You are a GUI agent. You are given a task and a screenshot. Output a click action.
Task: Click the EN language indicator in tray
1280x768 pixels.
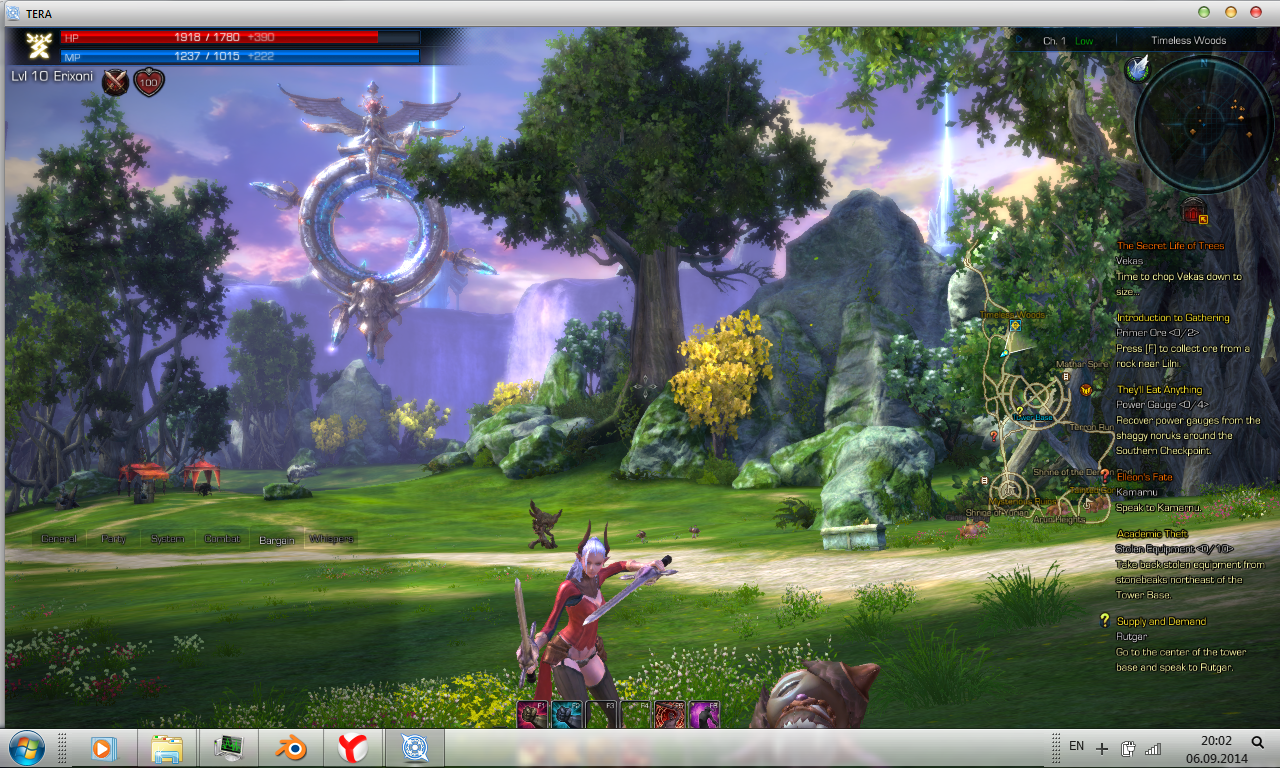tap(1076, 746)
